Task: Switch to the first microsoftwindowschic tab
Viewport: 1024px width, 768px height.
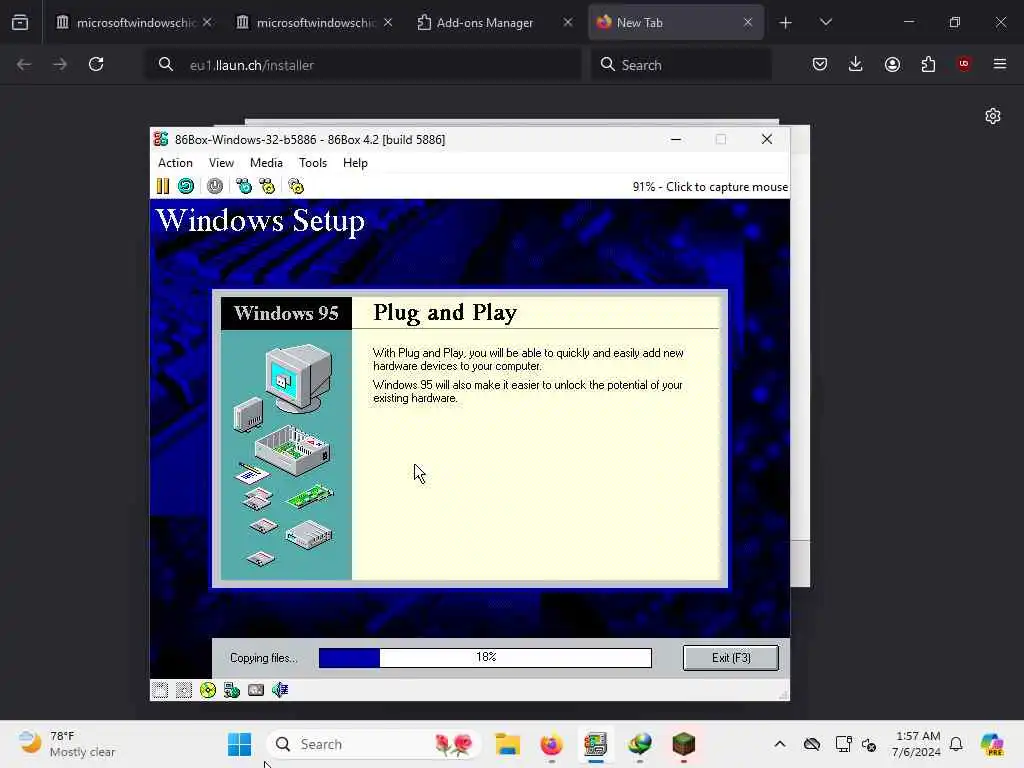Action: (133, 22)
